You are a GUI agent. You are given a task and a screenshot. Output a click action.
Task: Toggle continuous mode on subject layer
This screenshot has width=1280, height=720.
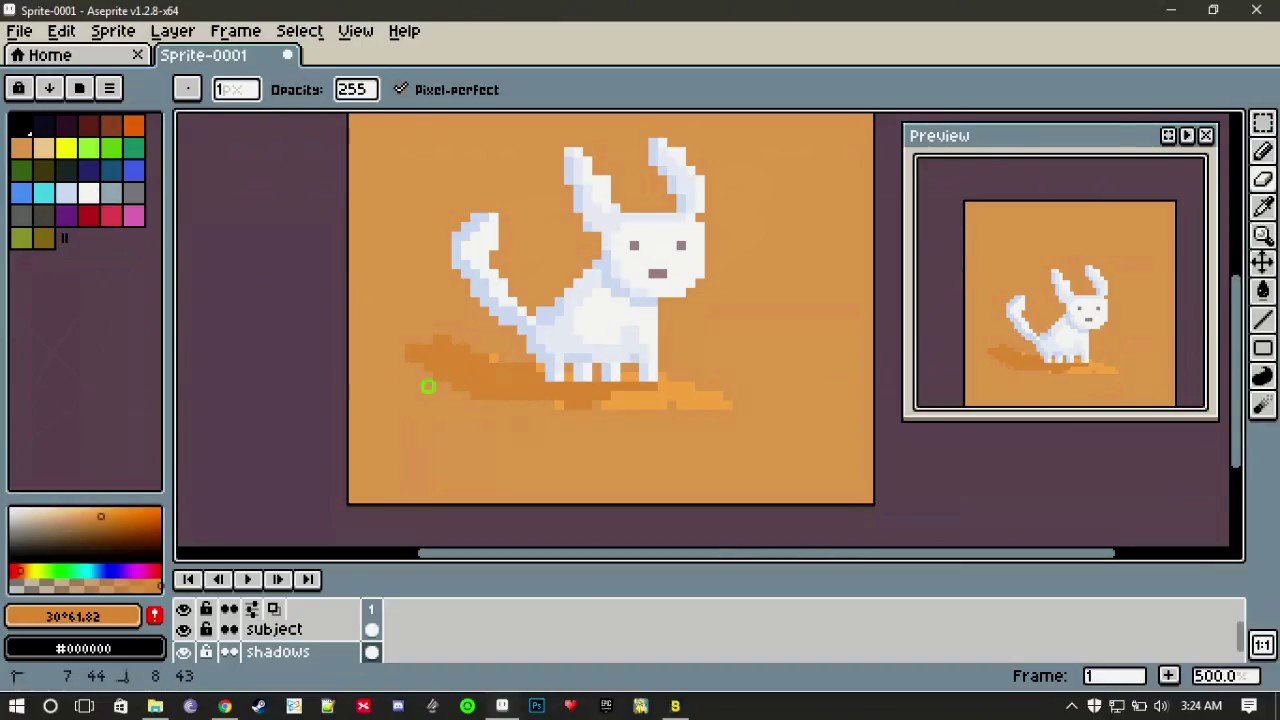tap(229, 630)
